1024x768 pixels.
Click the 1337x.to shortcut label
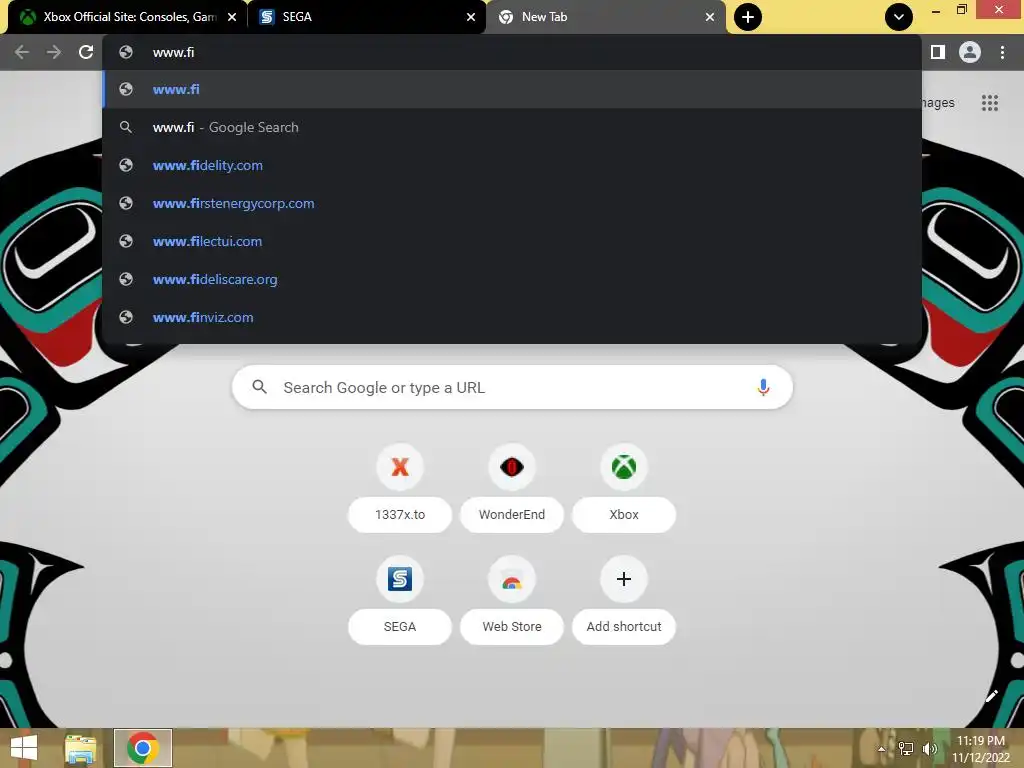(400, 515)
